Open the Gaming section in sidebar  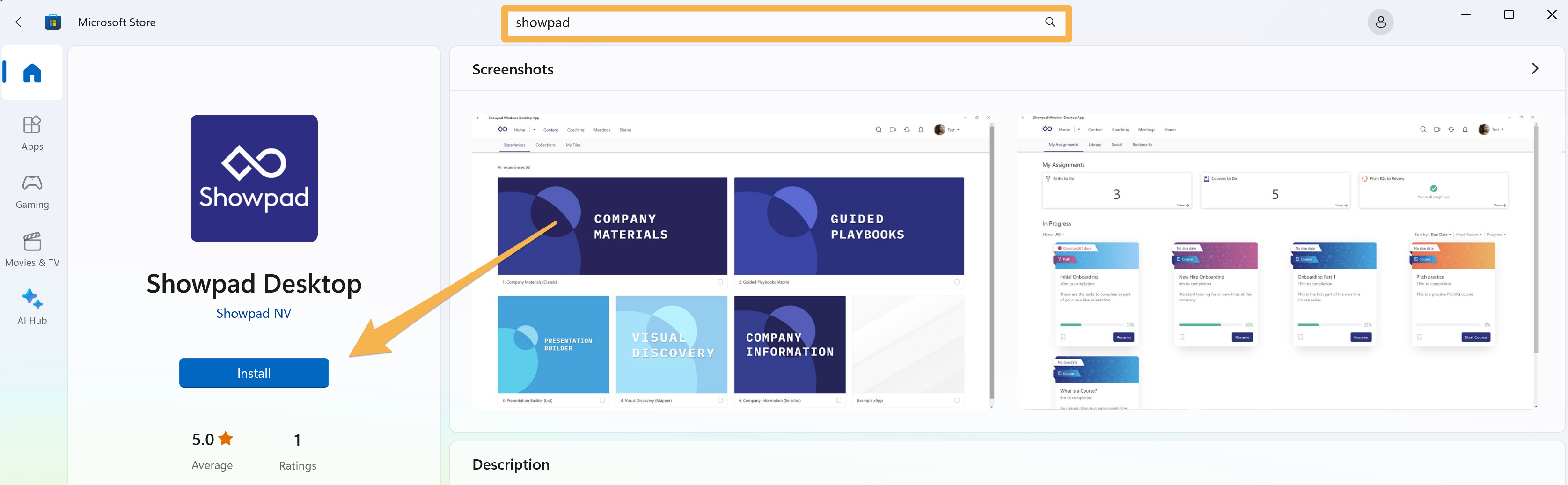click(32, 191)
